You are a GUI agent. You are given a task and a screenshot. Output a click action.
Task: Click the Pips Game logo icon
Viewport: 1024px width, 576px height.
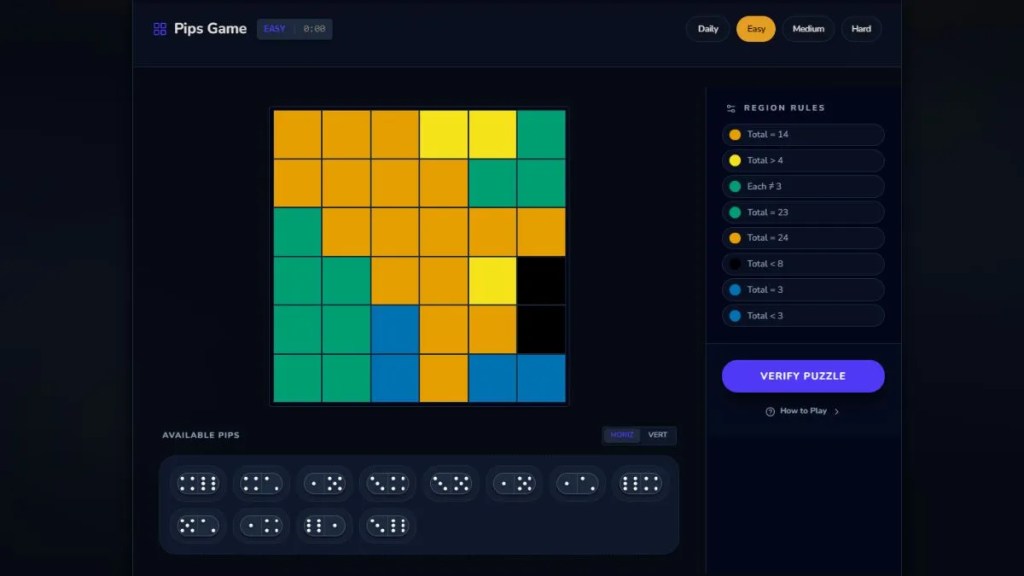coord(160,29)
